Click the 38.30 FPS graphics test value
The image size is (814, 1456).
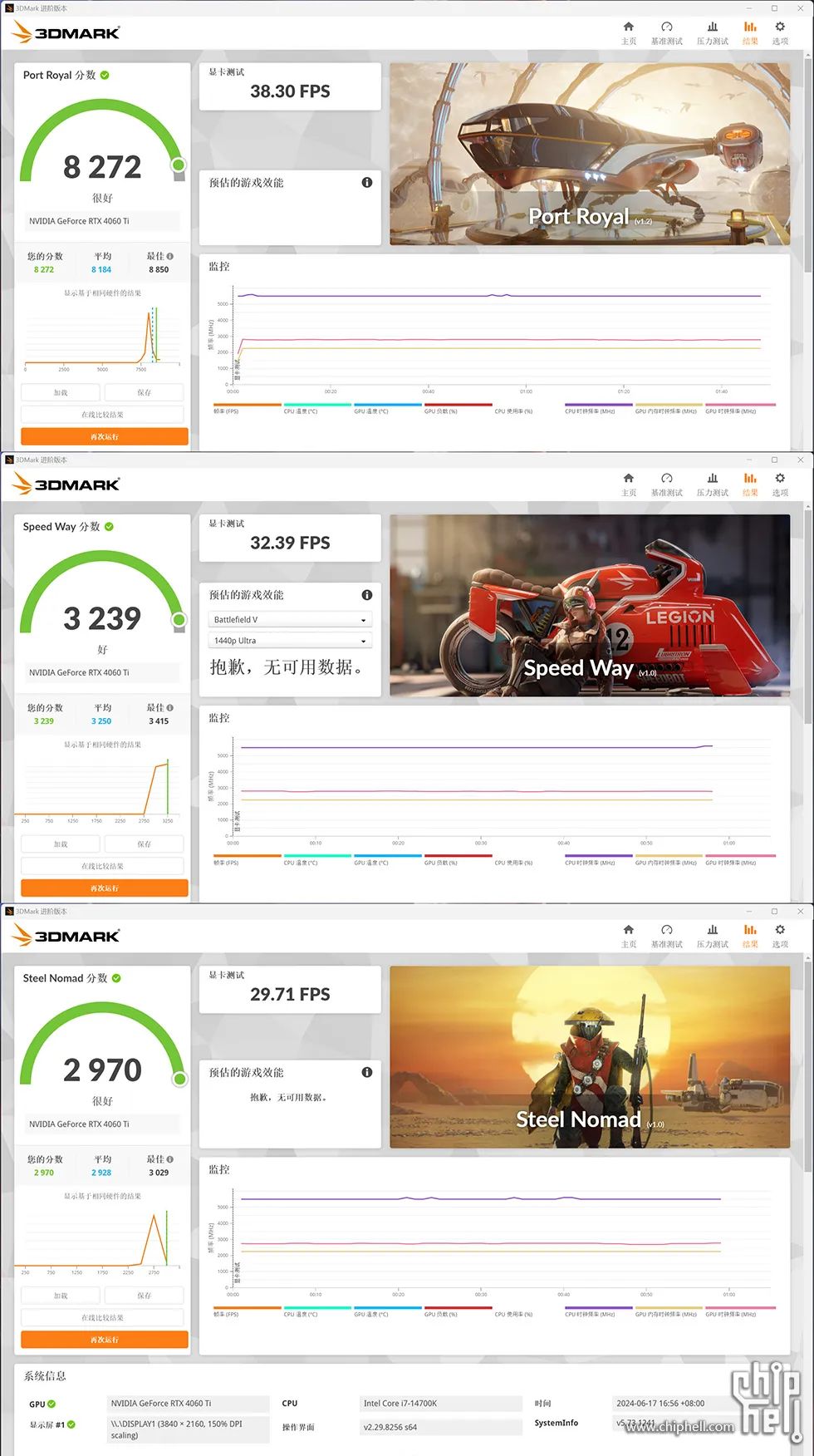[x=290, y=91]
